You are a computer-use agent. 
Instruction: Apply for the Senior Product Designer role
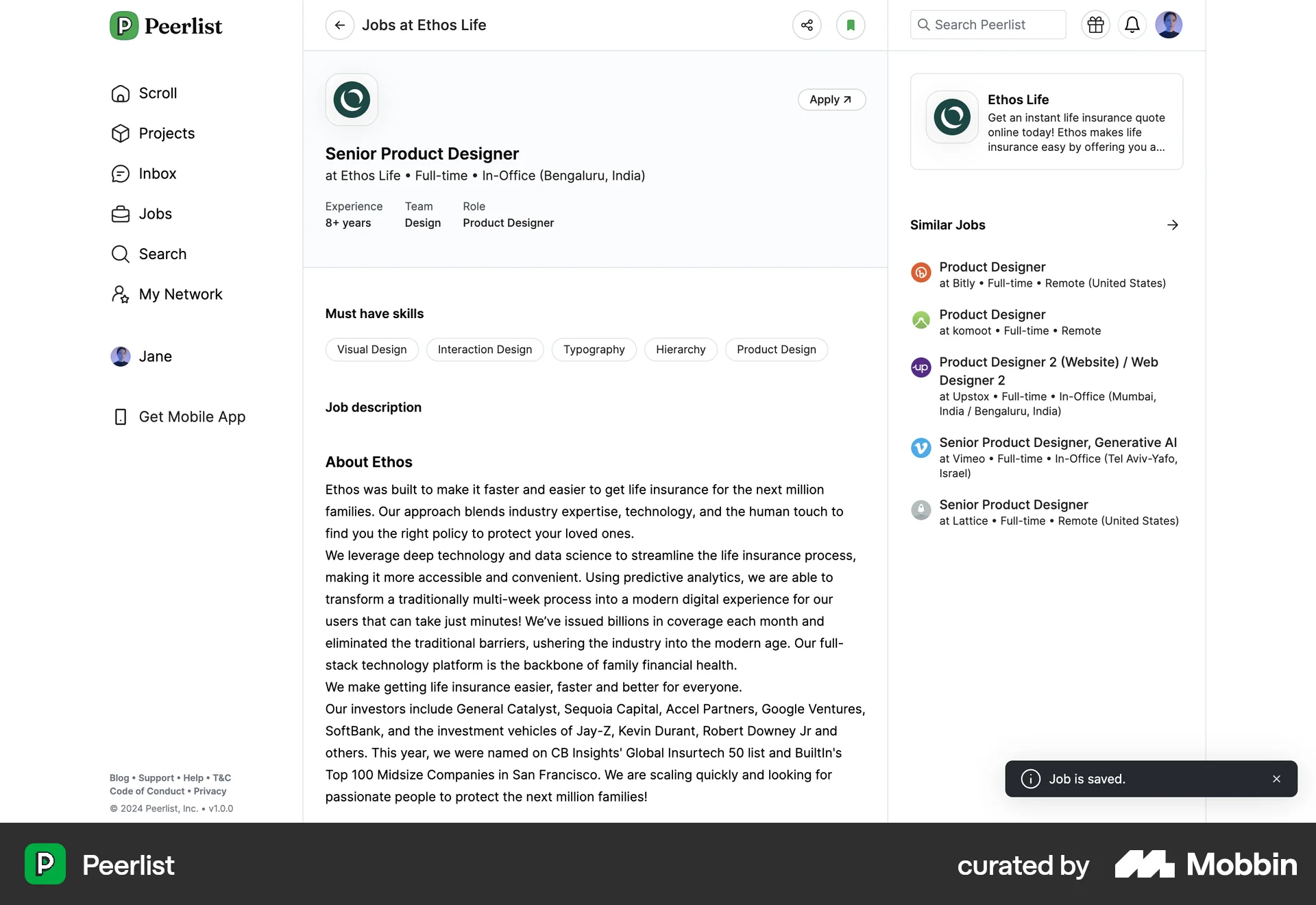click(x=831, y=99)
